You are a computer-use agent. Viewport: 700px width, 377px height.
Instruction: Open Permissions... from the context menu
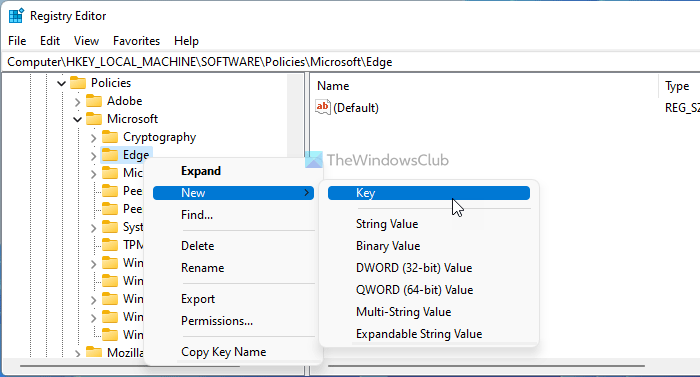[x=233, y=321]
